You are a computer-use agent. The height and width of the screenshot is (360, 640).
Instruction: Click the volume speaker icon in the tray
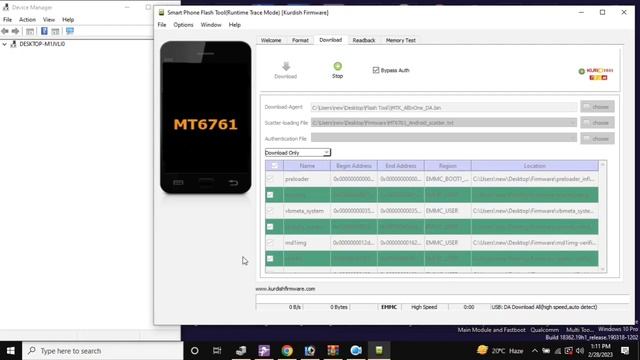click(580, 351)
